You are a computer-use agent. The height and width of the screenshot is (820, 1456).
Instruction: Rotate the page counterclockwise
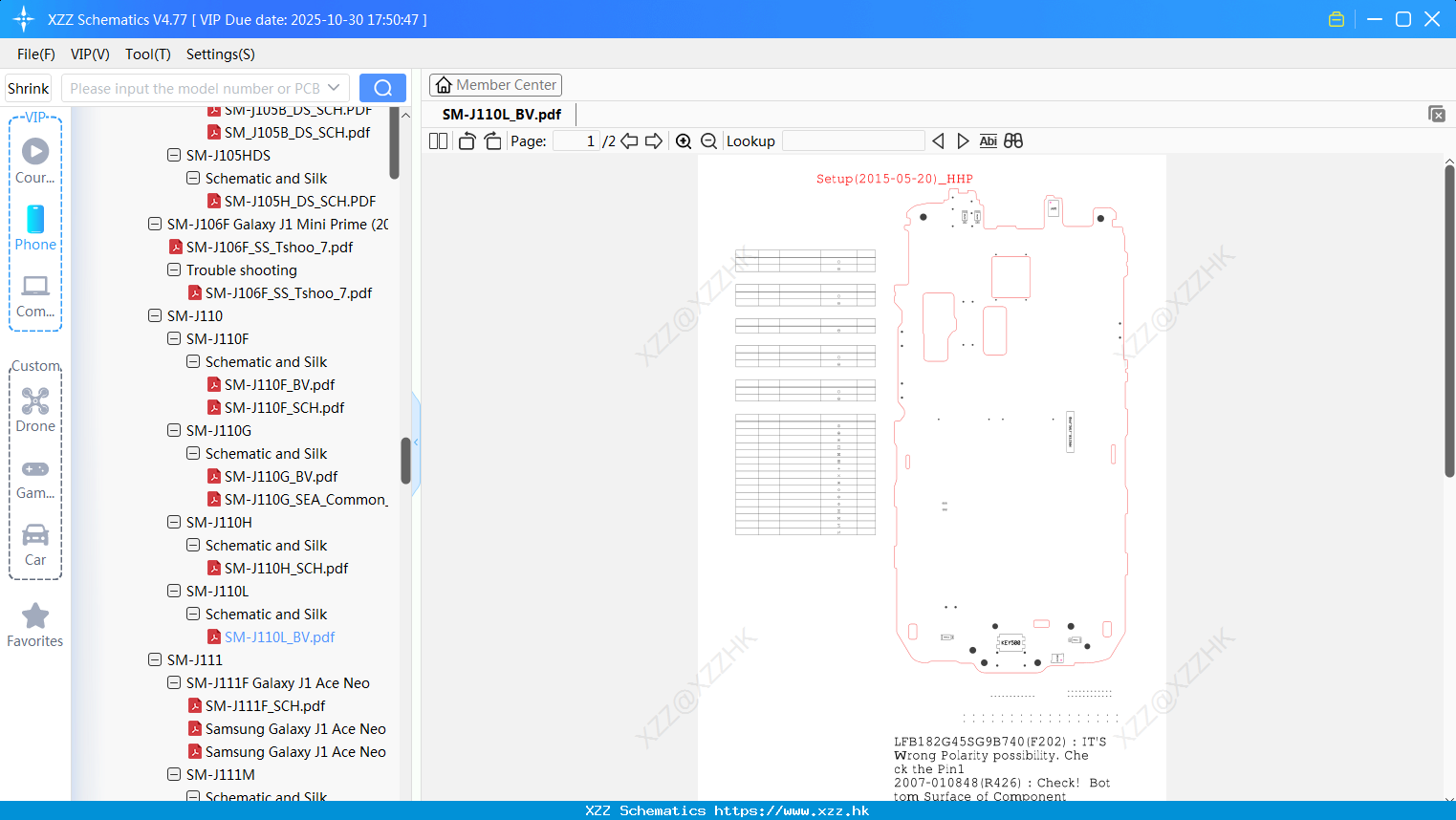point(467,141)
